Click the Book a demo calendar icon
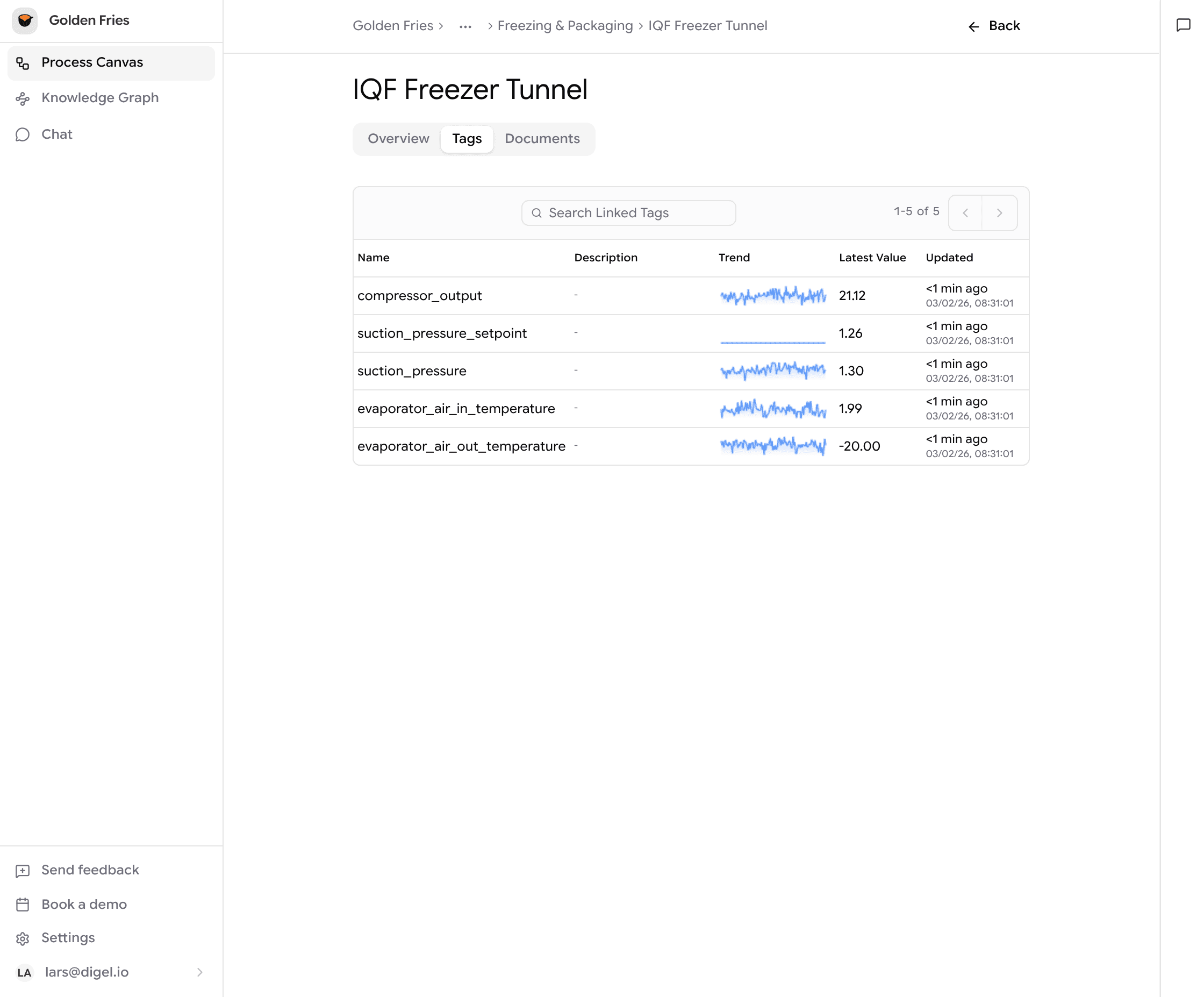 click(x=23, y=905)
